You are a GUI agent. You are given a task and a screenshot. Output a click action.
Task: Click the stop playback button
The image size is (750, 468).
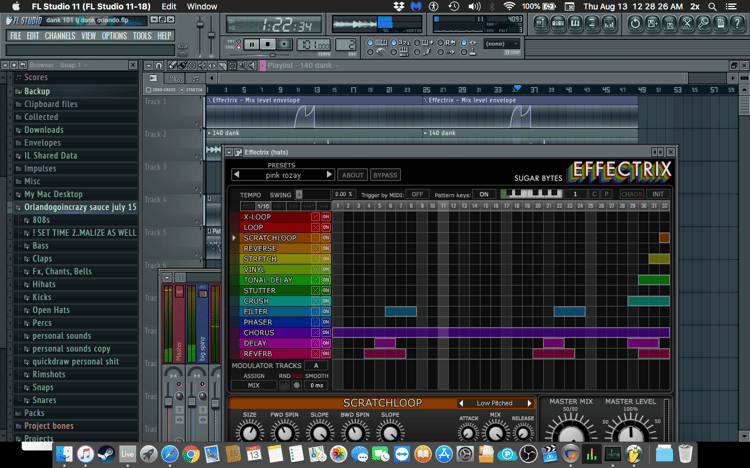(267, 45)
